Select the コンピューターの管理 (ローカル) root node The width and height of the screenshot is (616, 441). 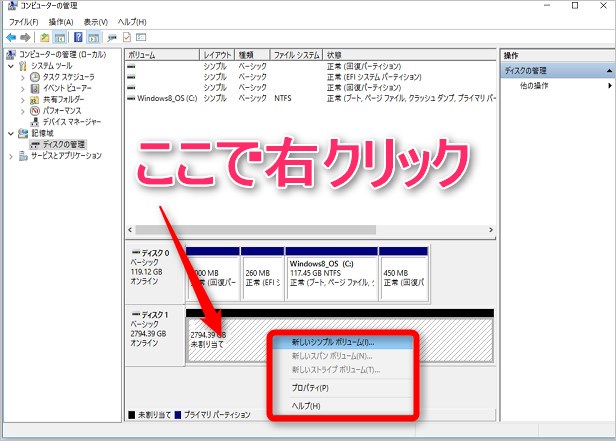63,55
